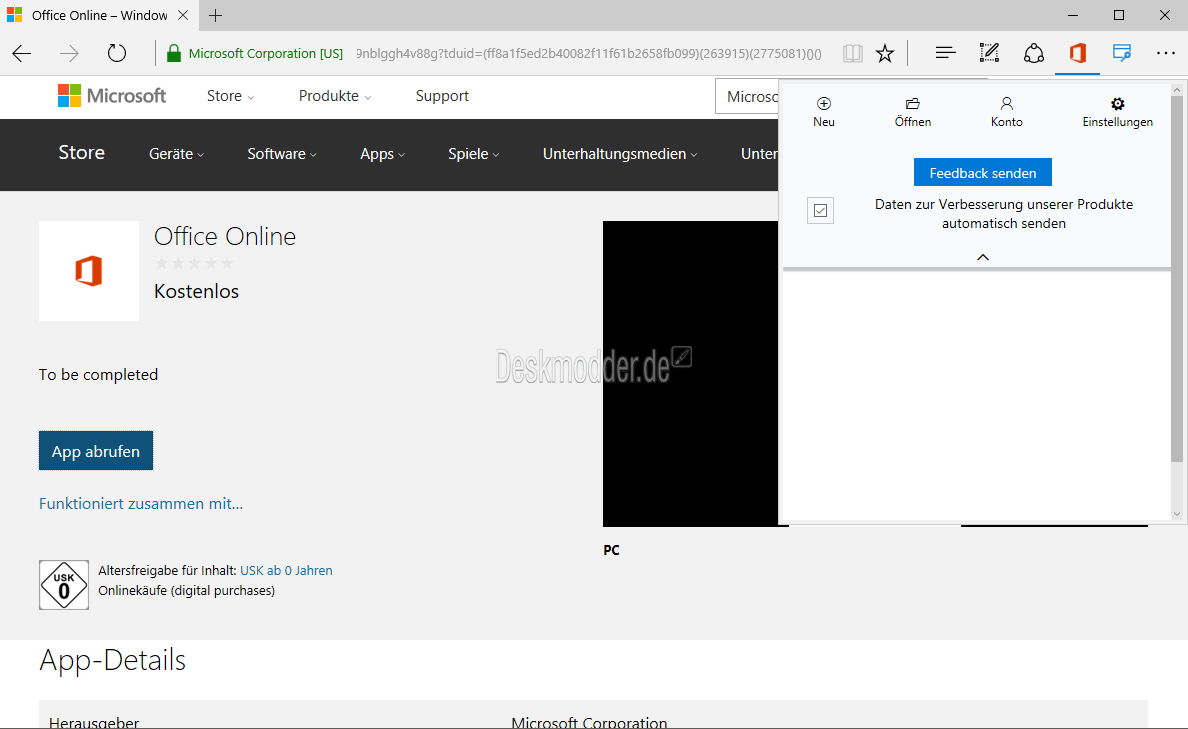1188x729 pixels.
Task: Click the Store heading in dark bar
Action: point(81,152)
